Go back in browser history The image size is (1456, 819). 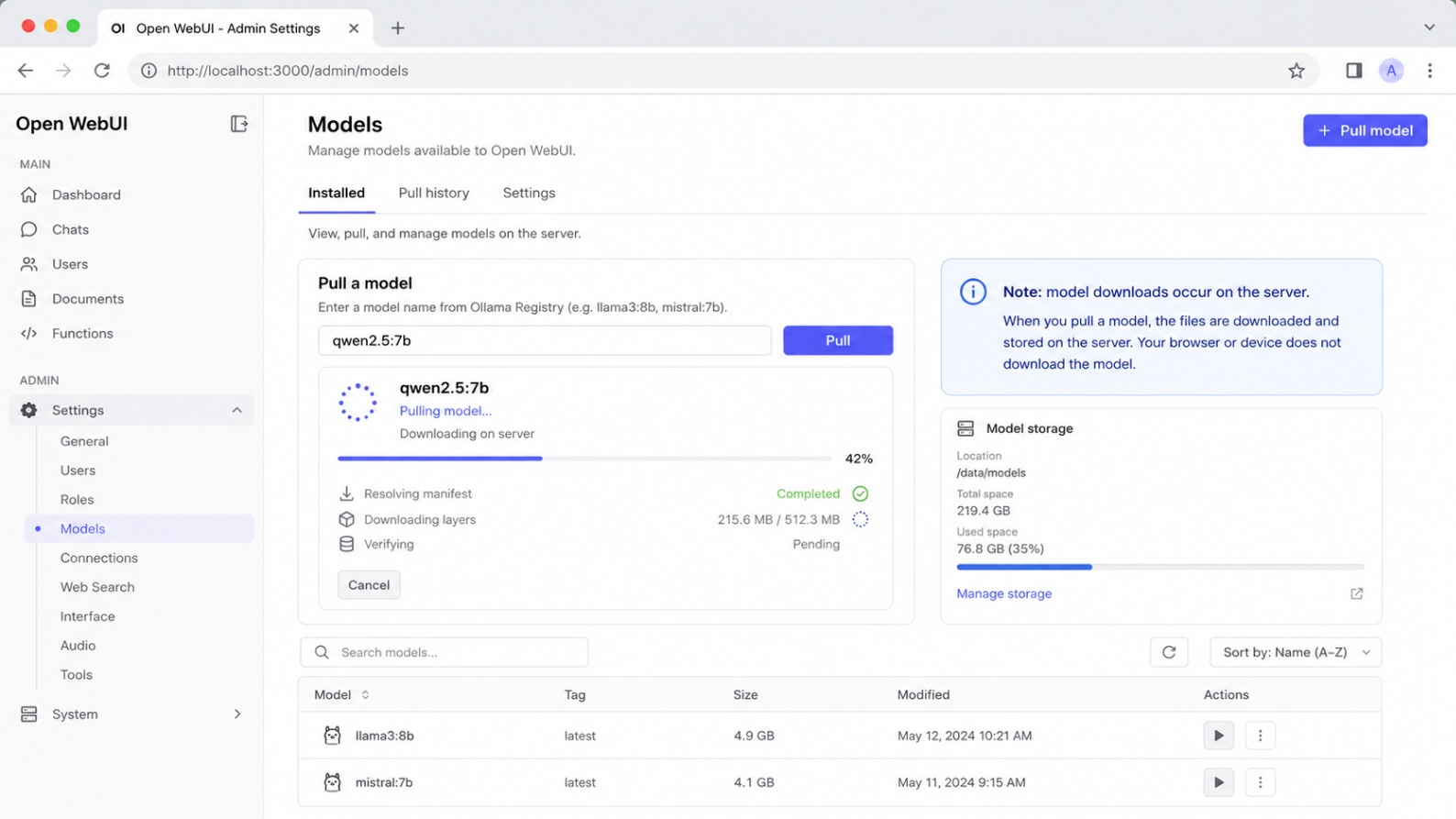(26, 71)
